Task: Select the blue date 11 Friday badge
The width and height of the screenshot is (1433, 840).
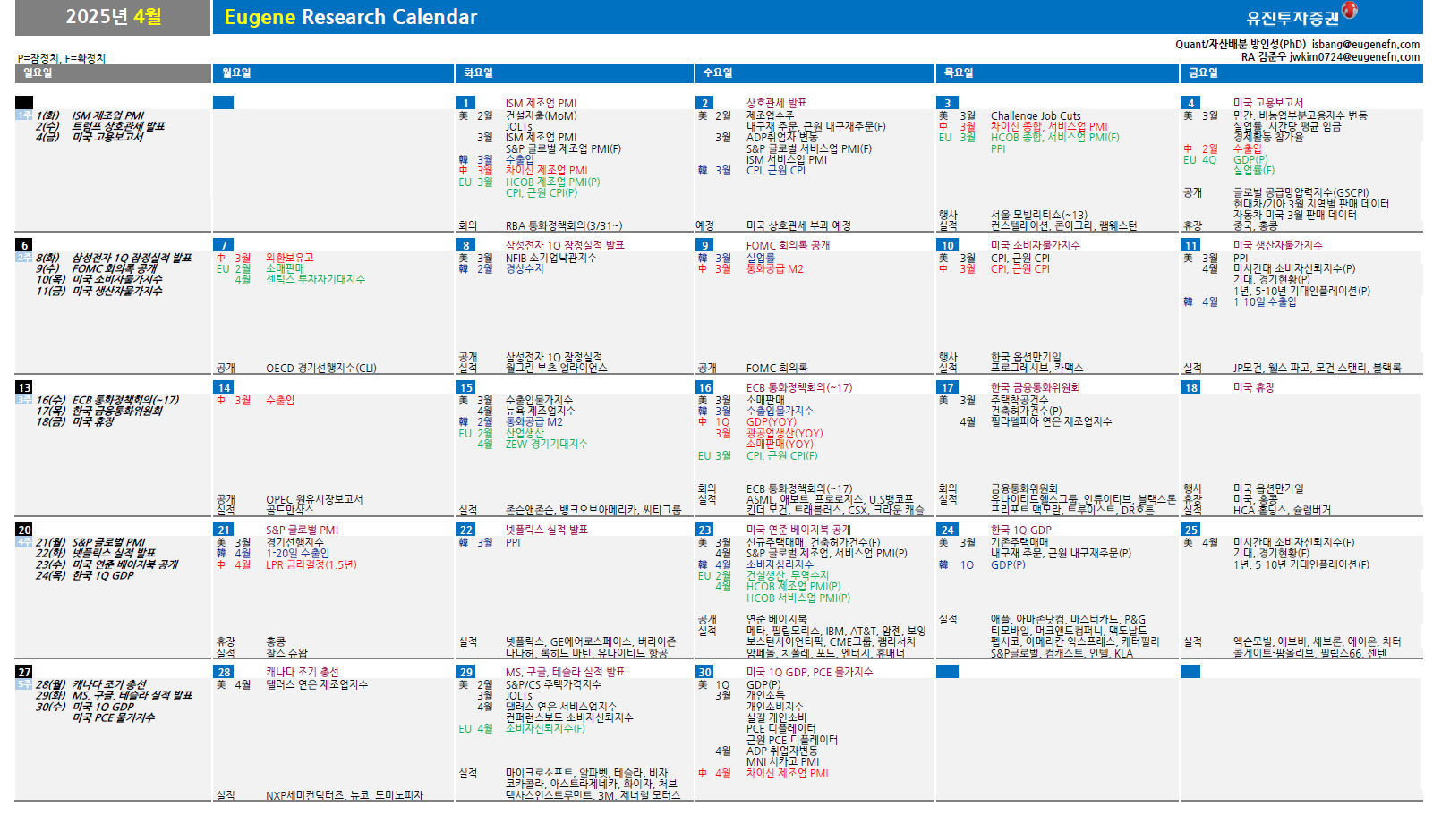Action: tap(1190, 245)
